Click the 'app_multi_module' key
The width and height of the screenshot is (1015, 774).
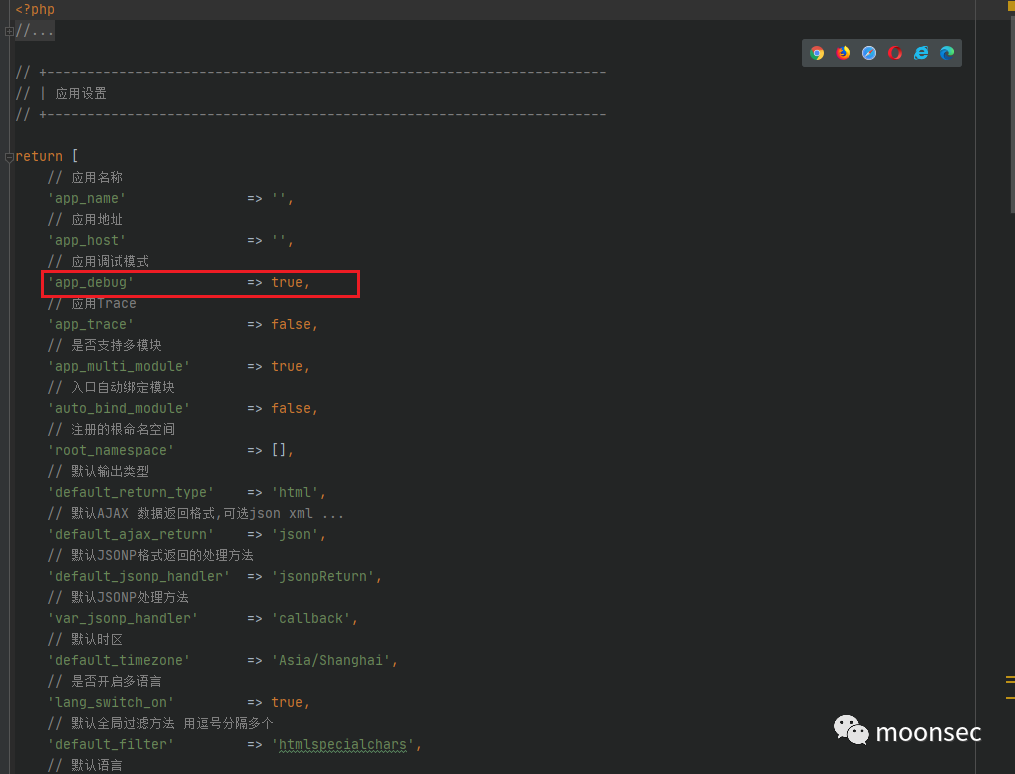[x=118, y=367]
